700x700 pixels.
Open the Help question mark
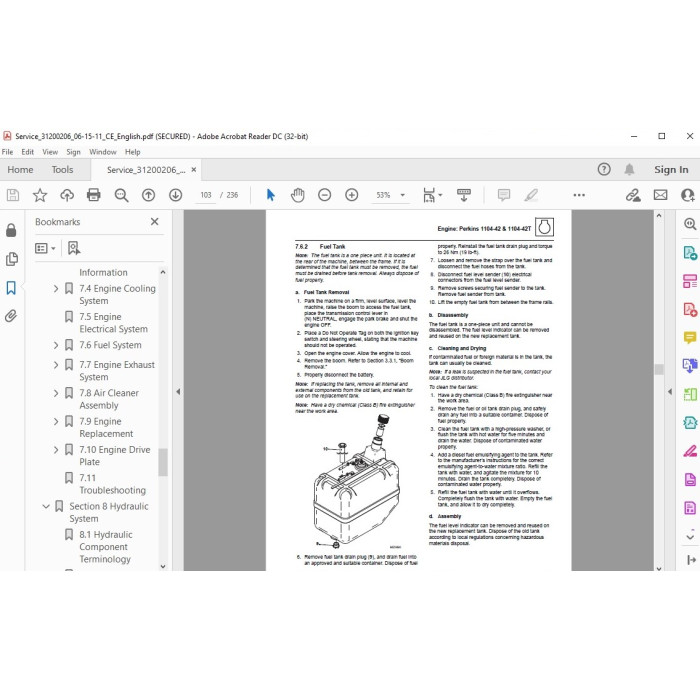click(x=604, y=170)
